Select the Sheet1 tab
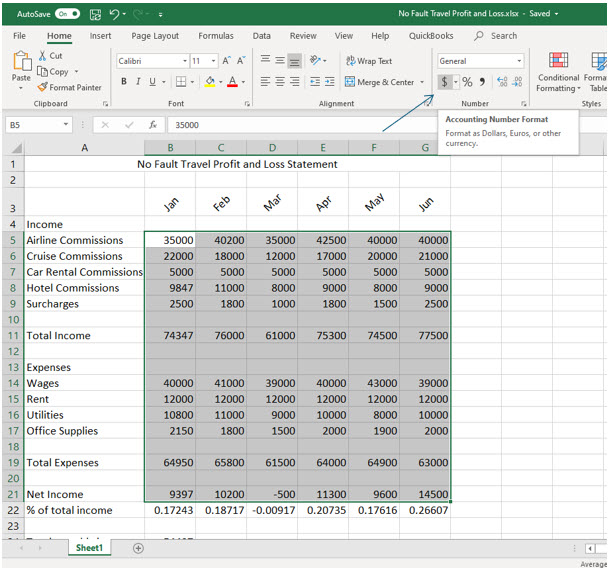Screen dimensions: 610x570 [89, 548]
